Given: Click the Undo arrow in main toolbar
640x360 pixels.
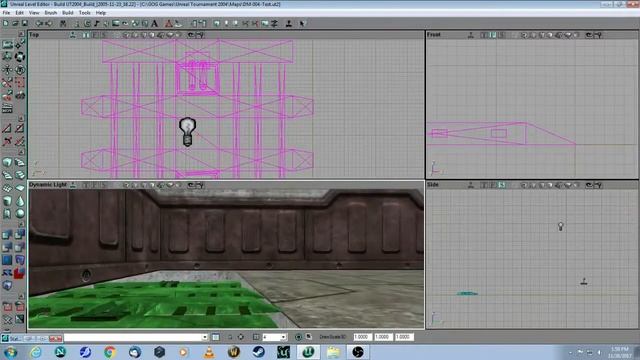Looking at the screenshot, I should [x=39, y=24].
